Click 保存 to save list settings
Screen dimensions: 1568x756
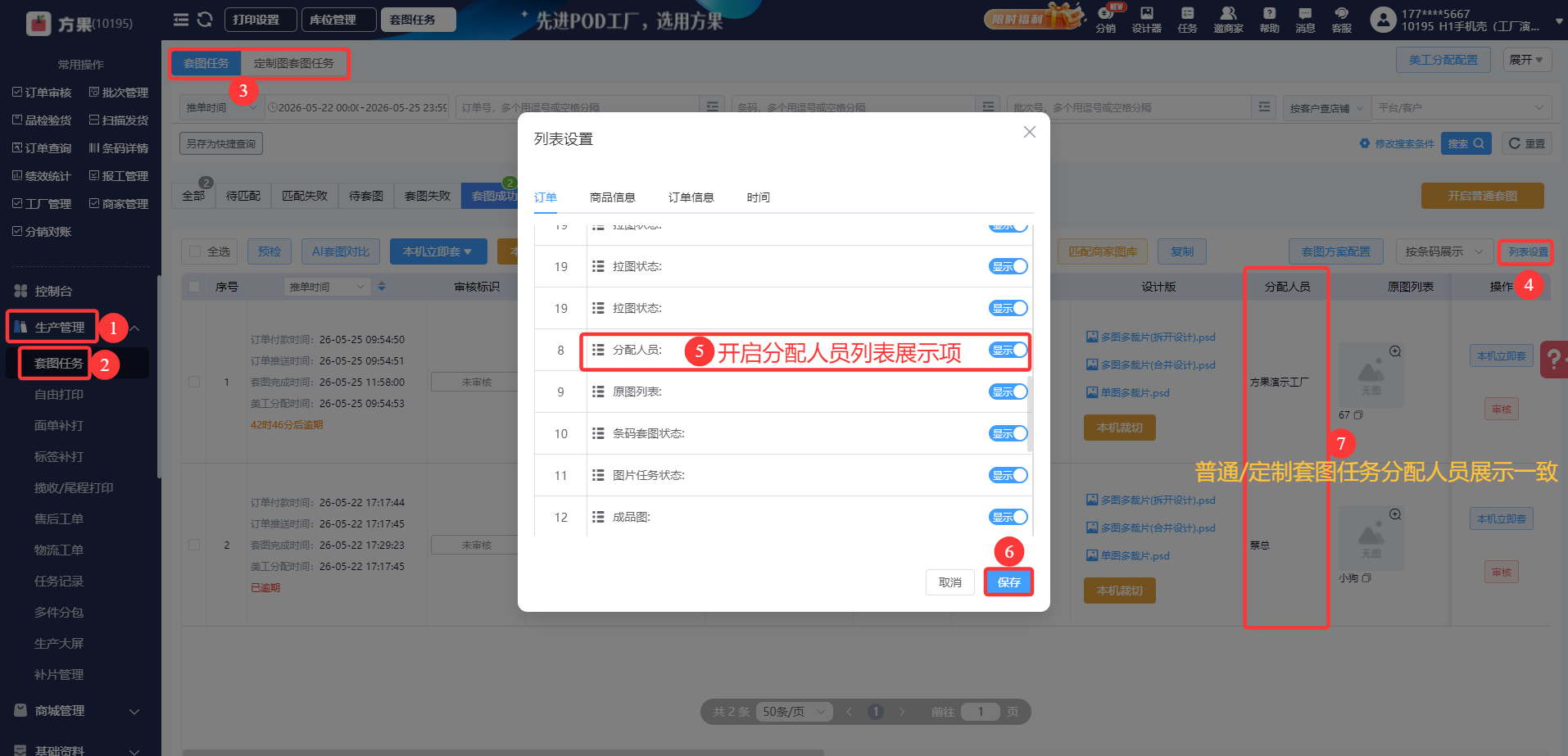point(1008,582)
